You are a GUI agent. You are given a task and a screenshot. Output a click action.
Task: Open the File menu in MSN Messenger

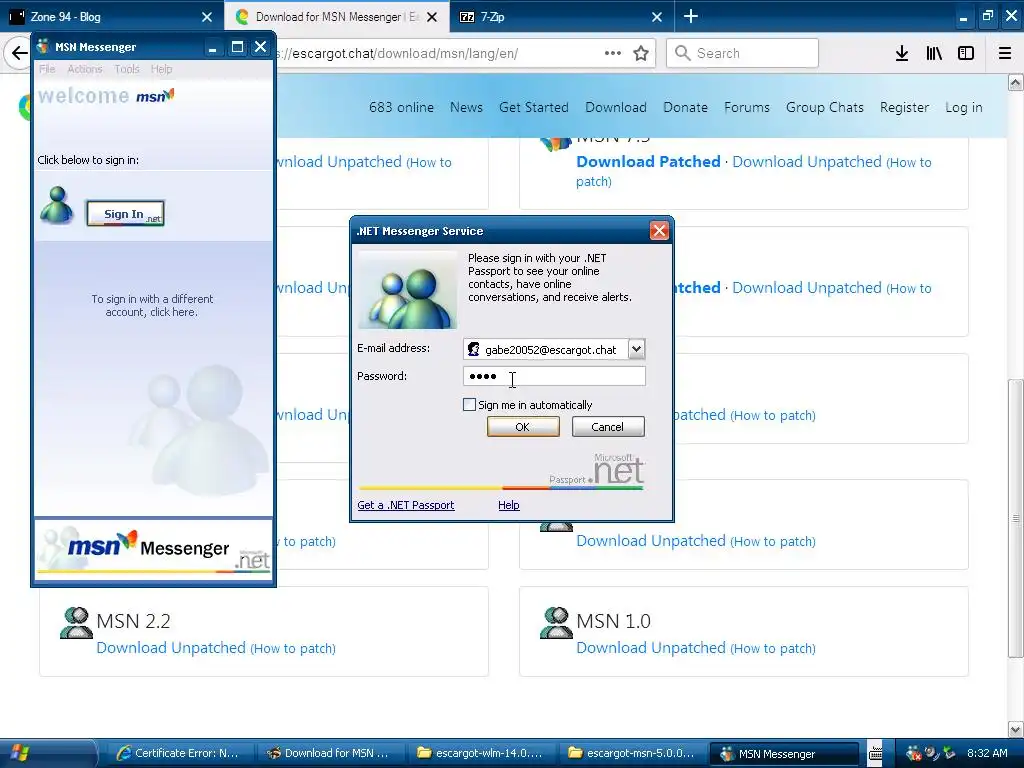(47, 69)
